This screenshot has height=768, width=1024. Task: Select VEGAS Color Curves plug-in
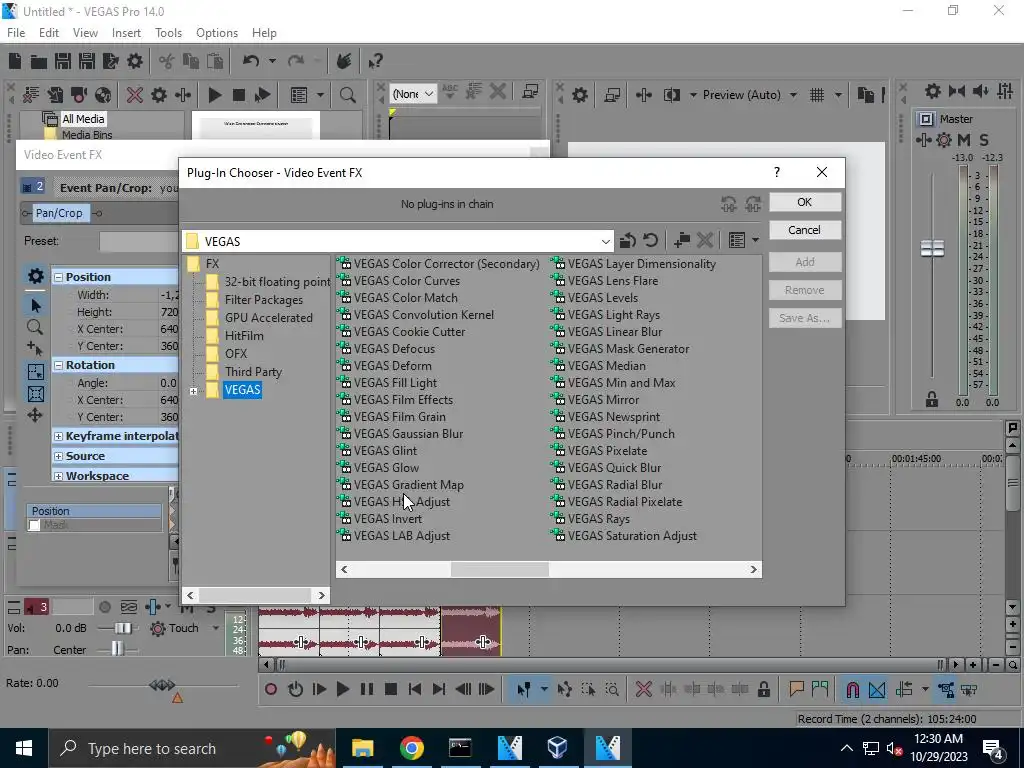tap(399, 281)
